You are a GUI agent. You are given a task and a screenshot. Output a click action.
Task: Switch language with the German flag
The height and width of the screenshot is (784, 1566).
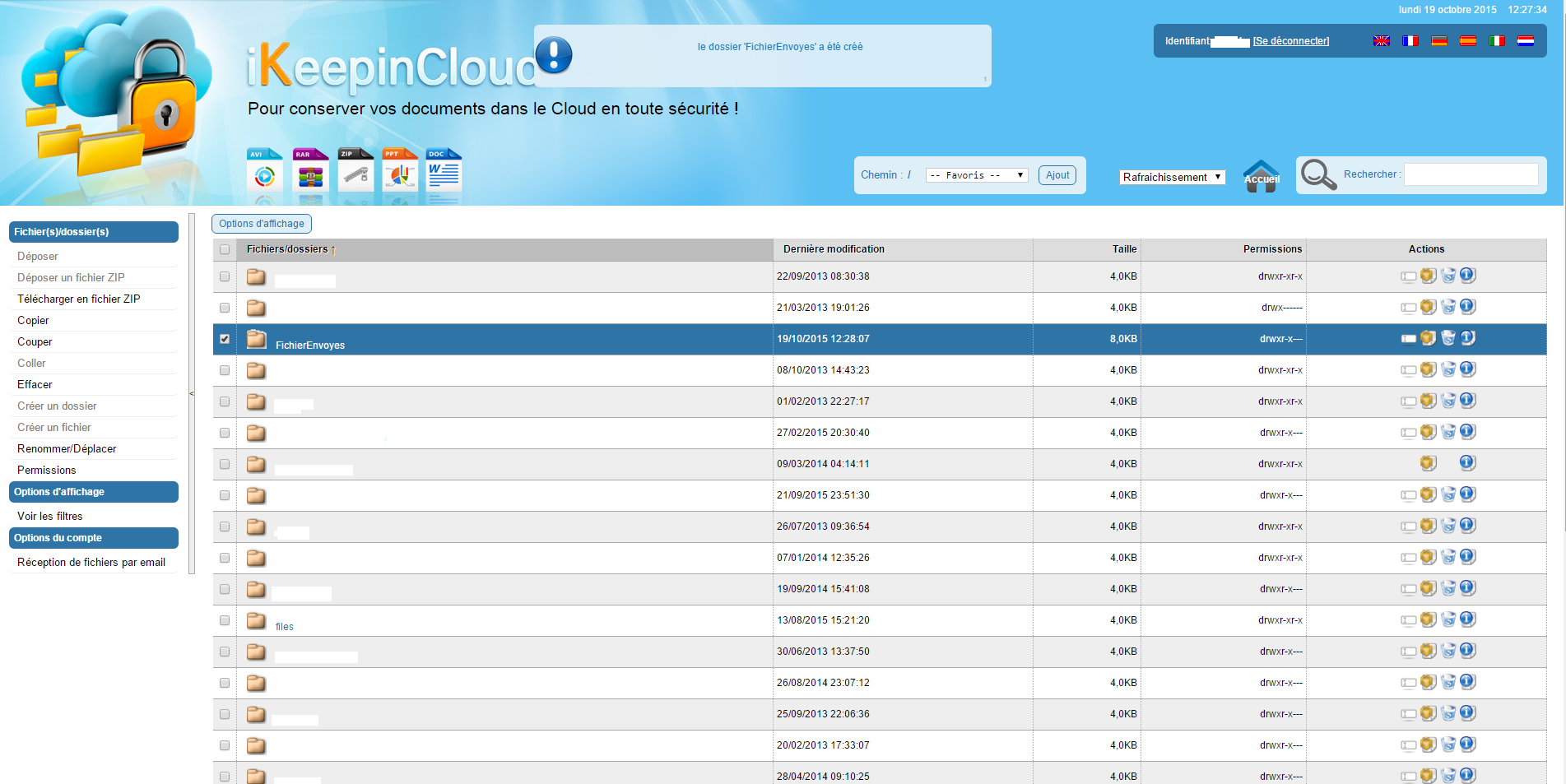pyautogui.click(x=1439, y=40)
